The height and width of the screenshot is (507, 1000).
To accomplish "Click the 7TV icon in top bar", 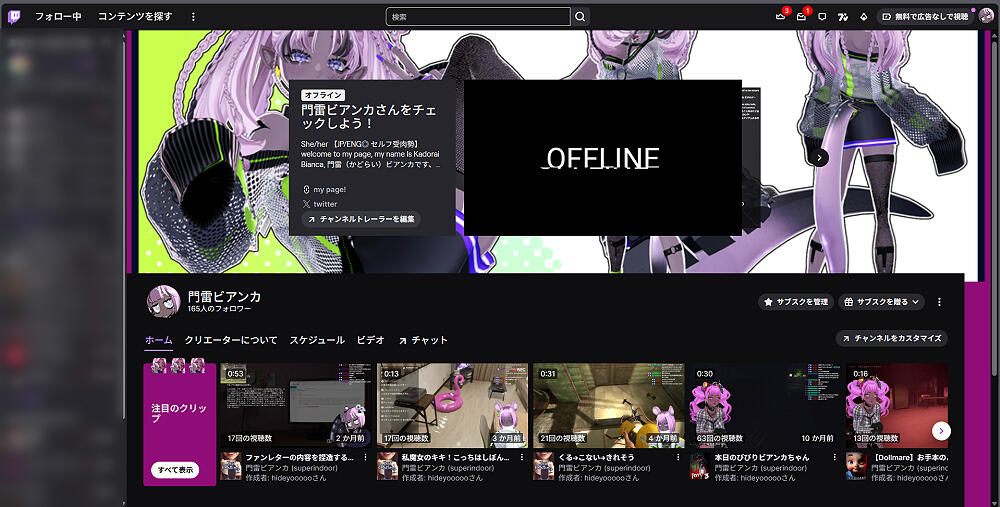I will click(x=842, y=17).
